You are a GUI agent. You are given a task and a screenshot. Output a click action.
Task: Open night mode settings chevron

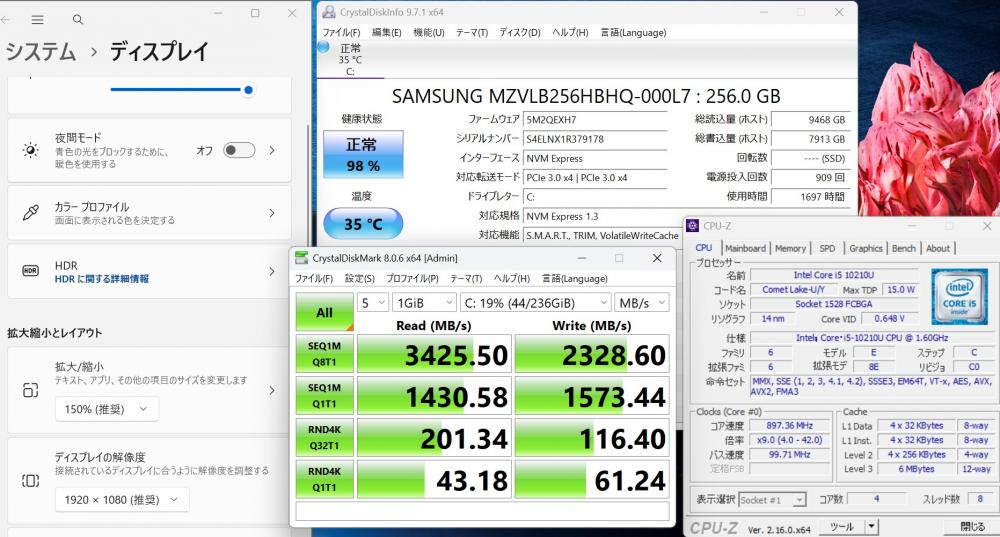click(272, 151)
